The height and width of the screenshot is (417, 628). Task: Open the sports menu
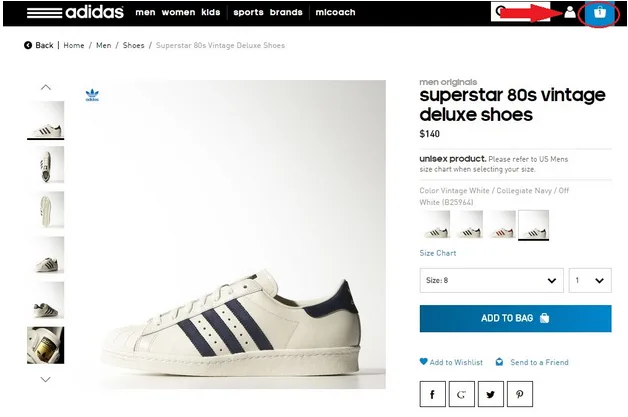(247, 13)
